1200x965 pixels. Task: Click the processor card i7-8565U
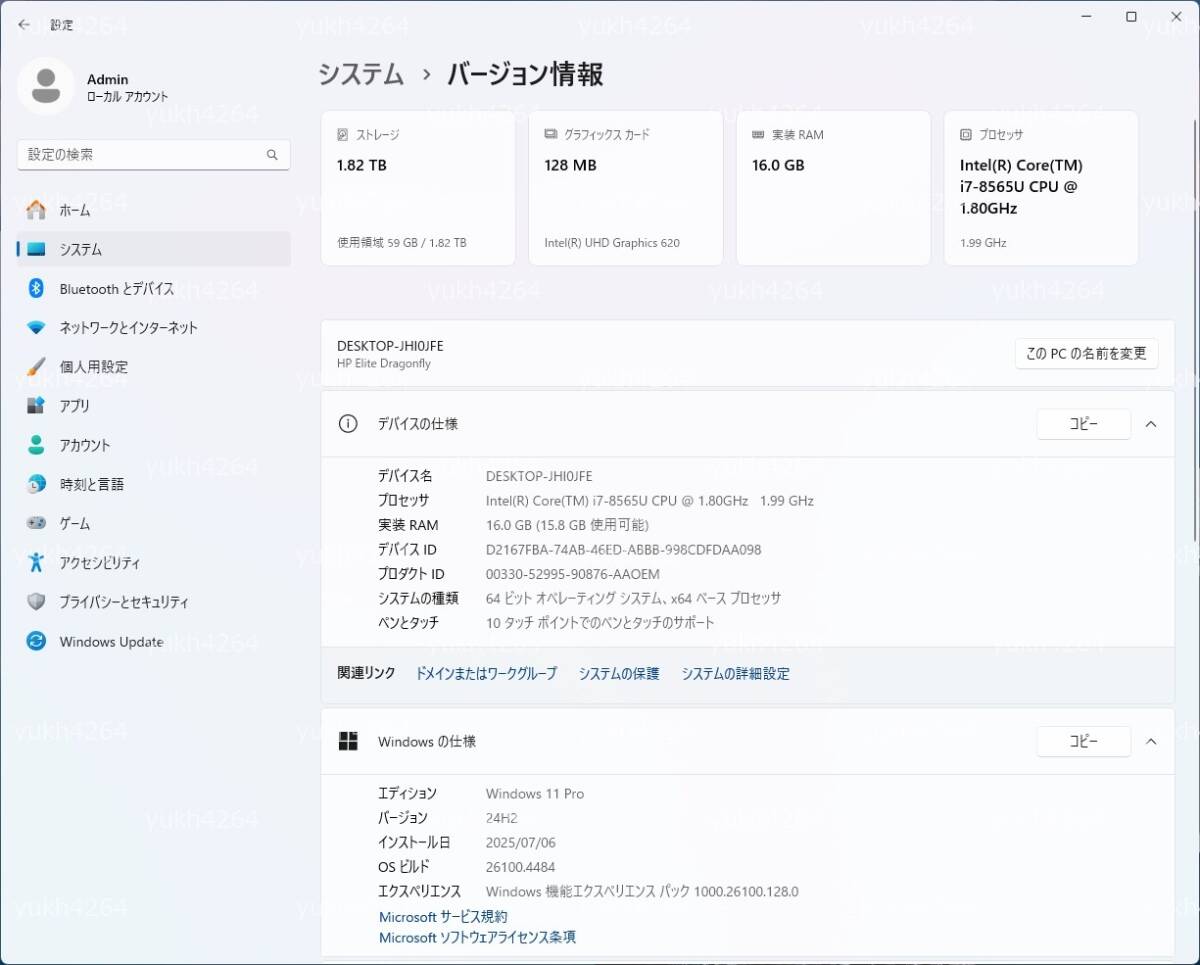pos(1041,188)
